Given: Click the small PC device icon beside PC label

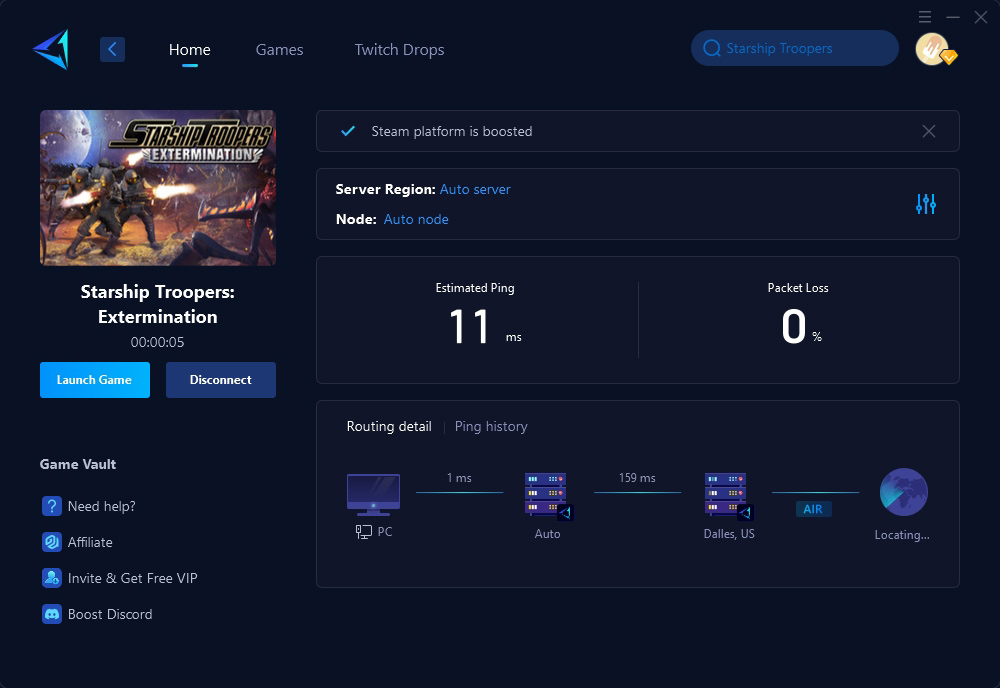Looking at the screenshot, I should click(x=364, y=532).
